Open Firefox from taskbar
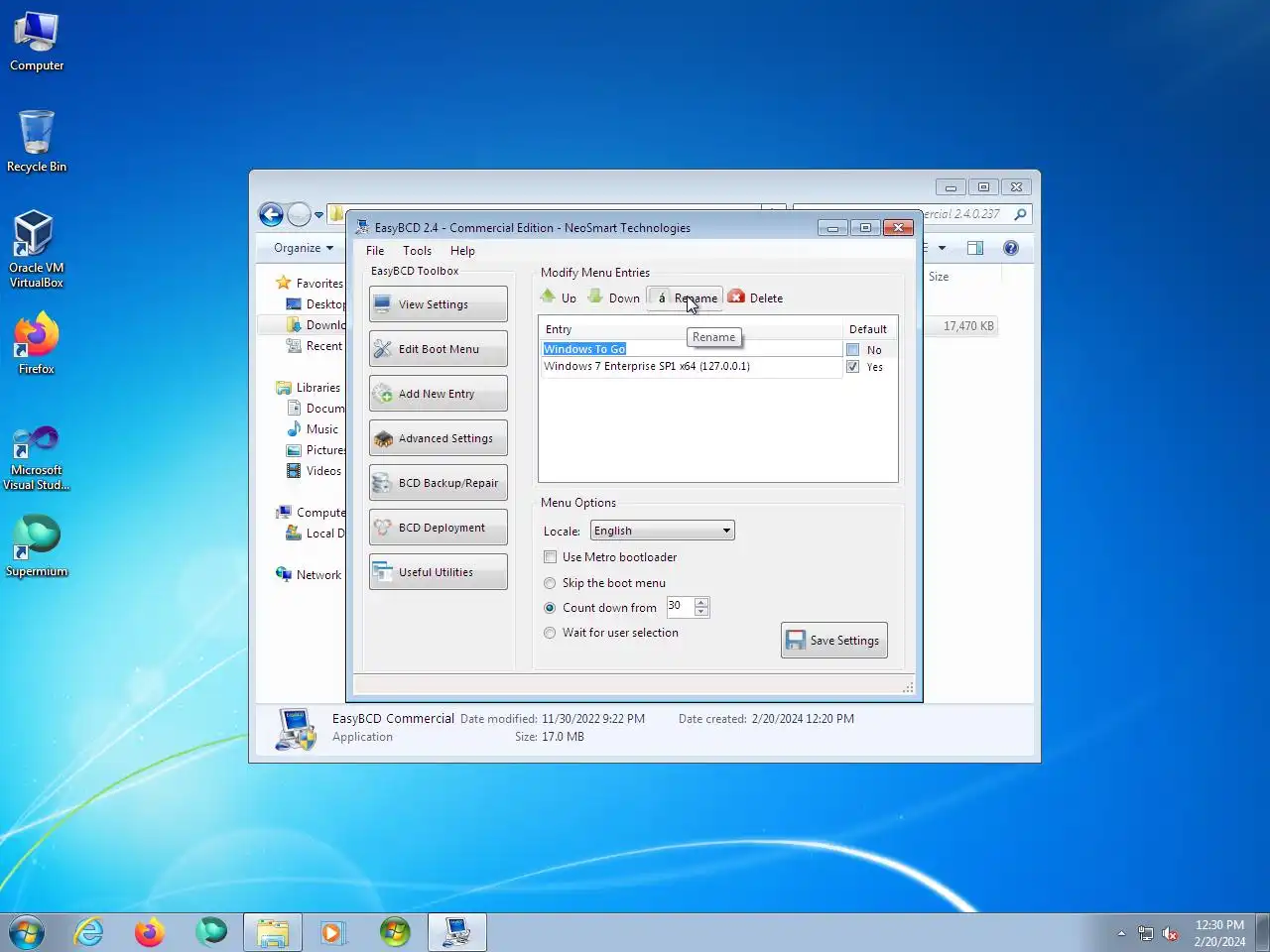Image resolution: width=1270 pixels, height=952 pixels. (150, 932)
